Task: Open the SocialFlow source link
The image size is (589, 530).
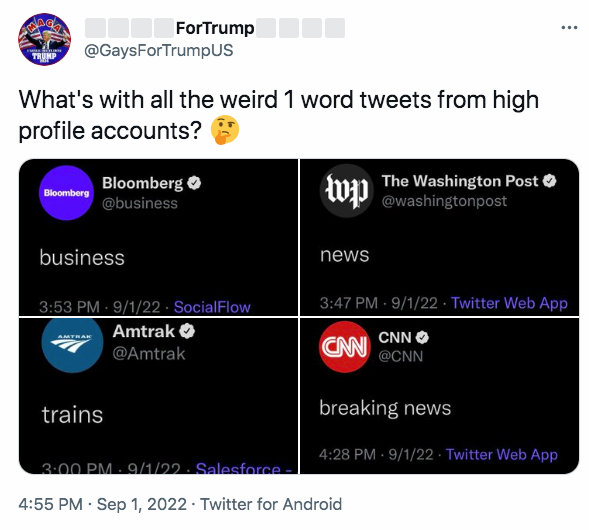Action: click(212, 307)
